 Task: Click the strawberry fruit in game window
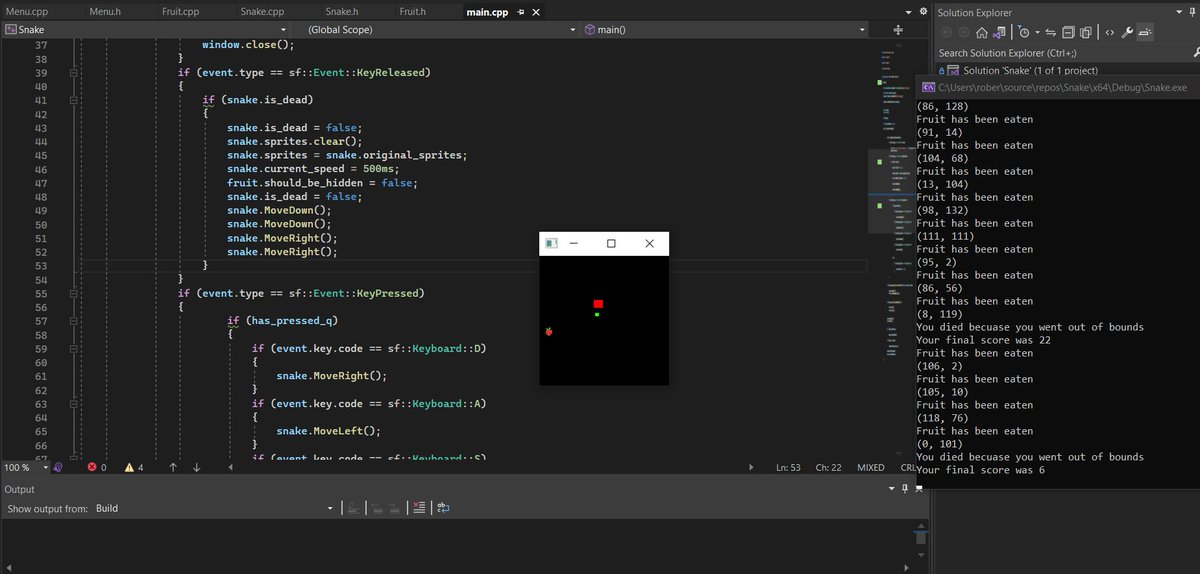pos(548,331)
